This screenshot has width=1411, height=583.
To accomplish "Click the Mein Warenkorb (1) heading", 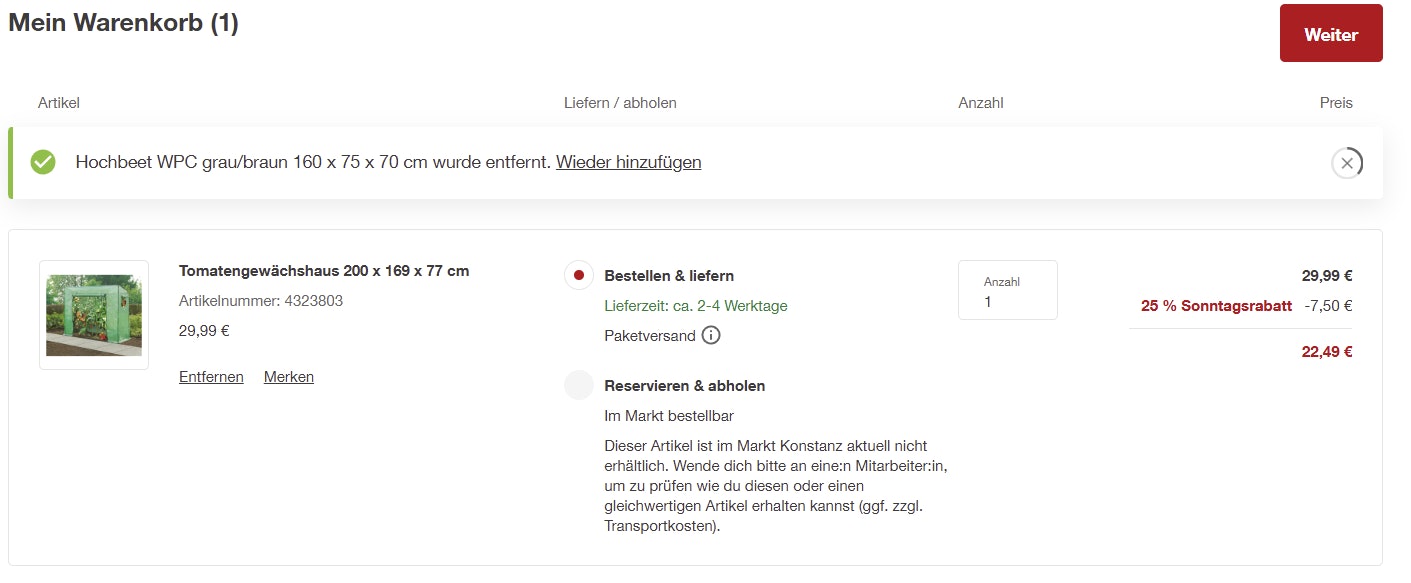I will pyautogui.click(x=123, y=23).
